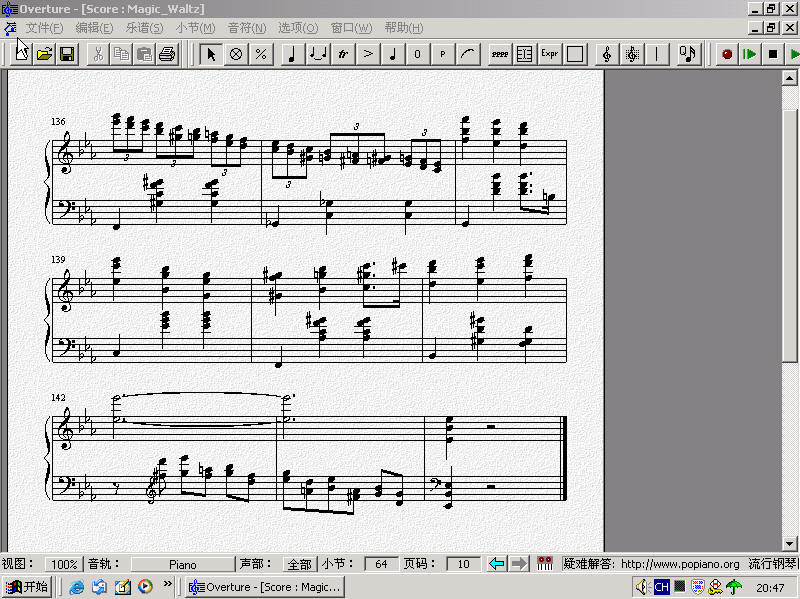Open the 全部 voice selector
The width and height of the screenshot is (800, 599).
point(299,564)
